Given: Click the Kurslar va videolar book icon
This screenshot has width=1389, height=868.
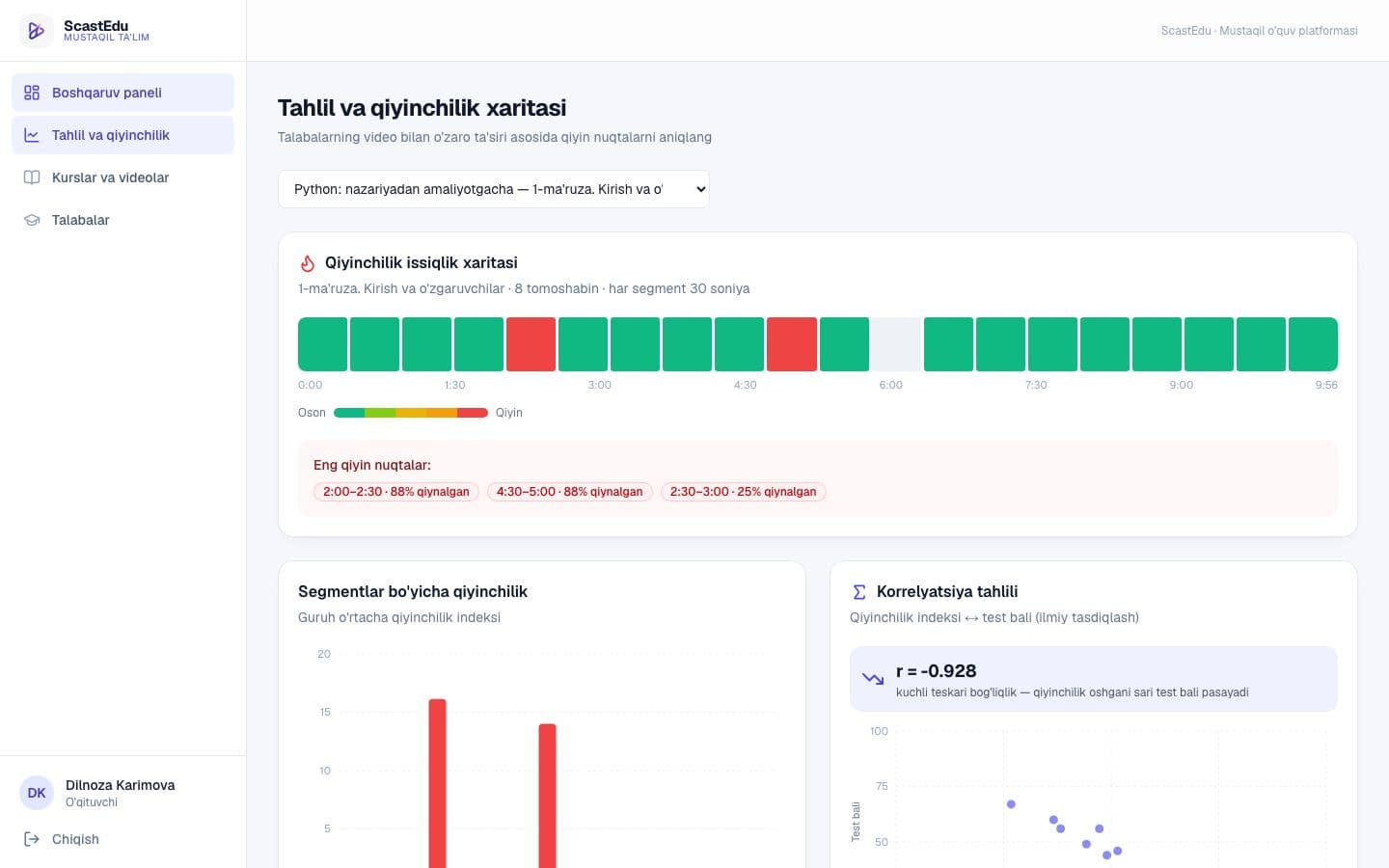Looking at the screenshot, I should click(32, 177).
